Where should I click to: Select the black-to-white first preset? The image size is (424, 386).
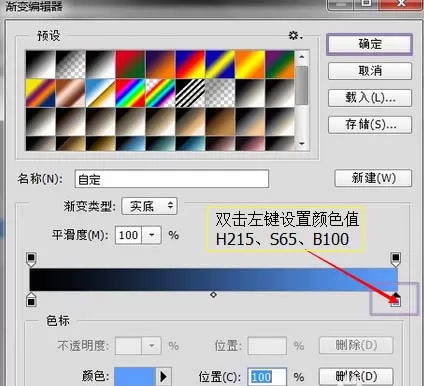[40, 64]
